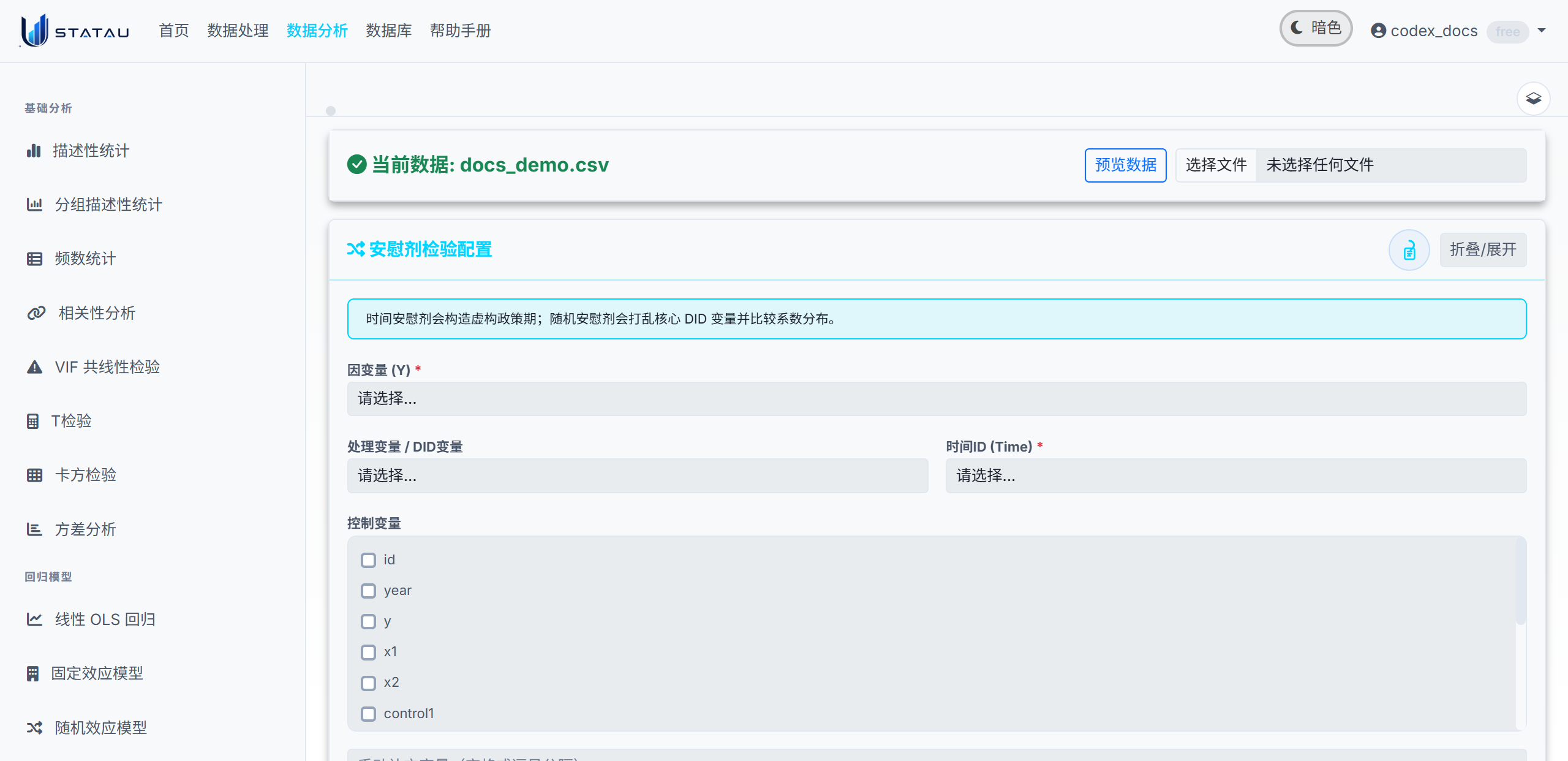The width and height of the screenshot is (1568, 761).
Task: Open 固定效应模型 sidebar link
Action: (97, 673)
